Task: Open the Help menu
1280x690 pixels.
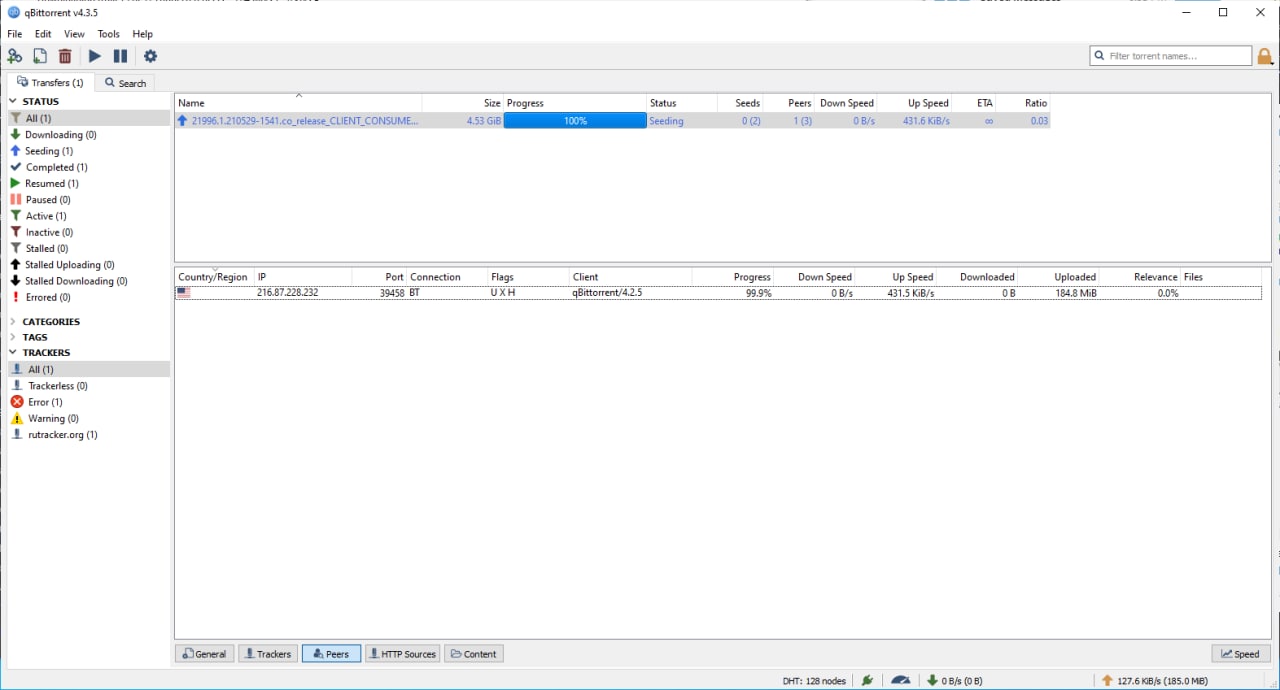Action: click(142, 34)
